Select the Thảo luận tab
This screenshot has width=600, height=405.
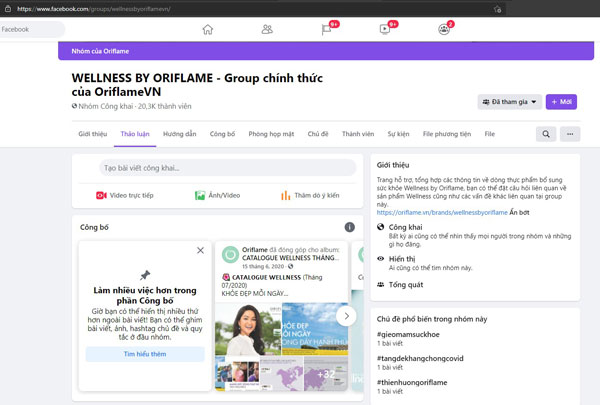coord(135,134)
